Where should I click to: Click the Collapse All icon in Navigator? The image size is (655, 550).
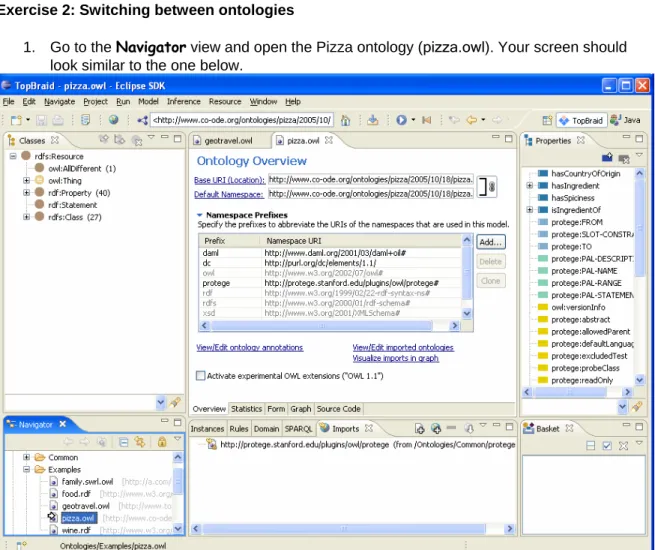point(124,442)
